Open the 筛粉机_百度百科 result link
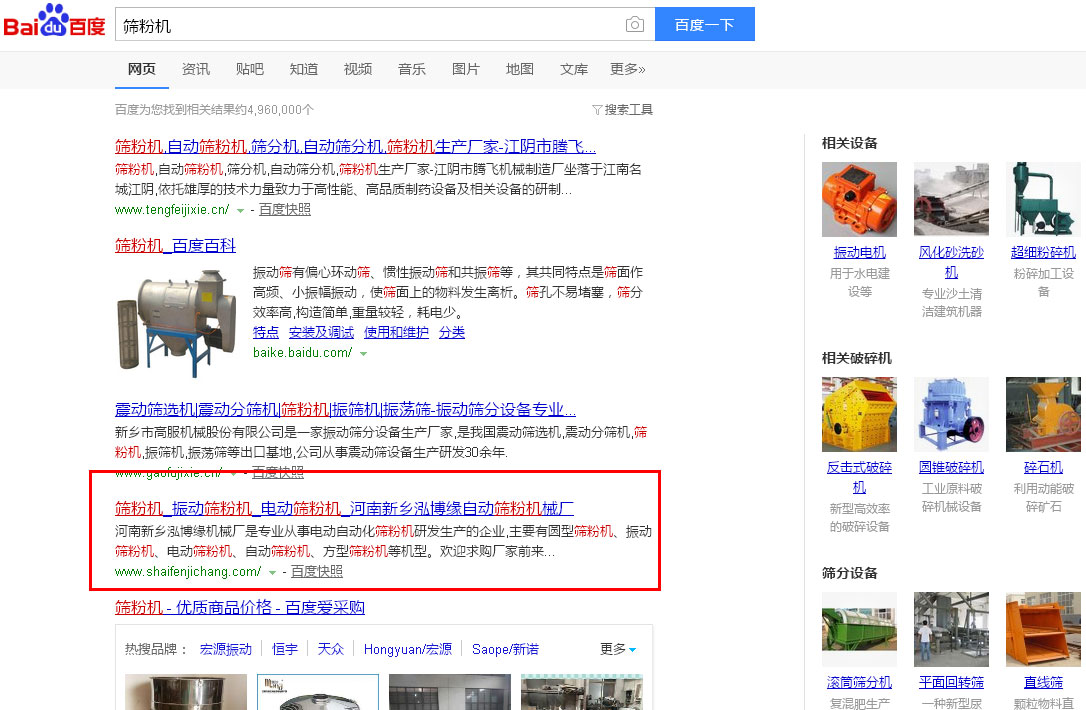The image size is (1086, 710). (x=175, y=246)
